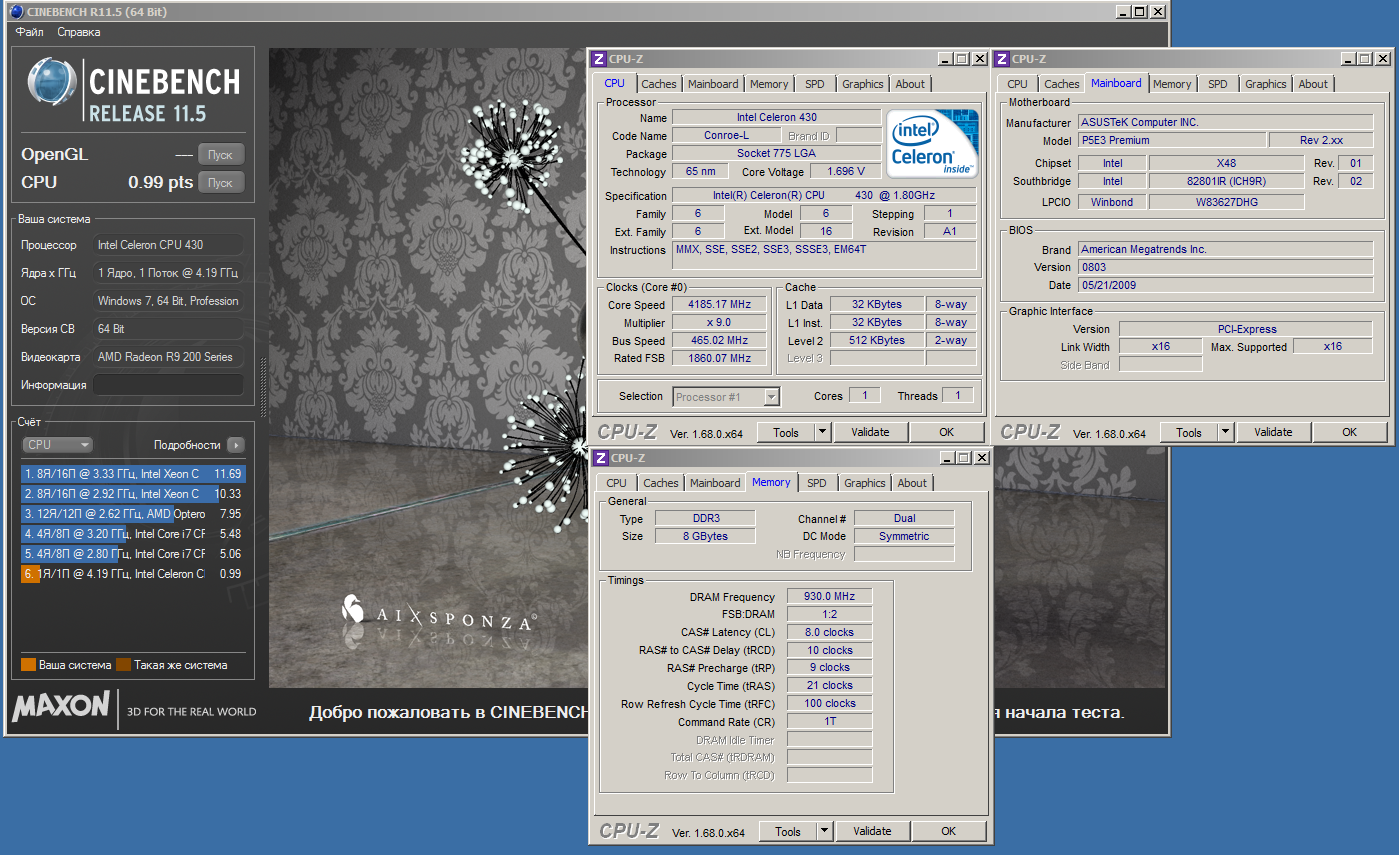Open Tools dropdown arrow in CPU-Z Mainboard window
The height and width of the screenshot is (855, 1399).
(1226, 432)
